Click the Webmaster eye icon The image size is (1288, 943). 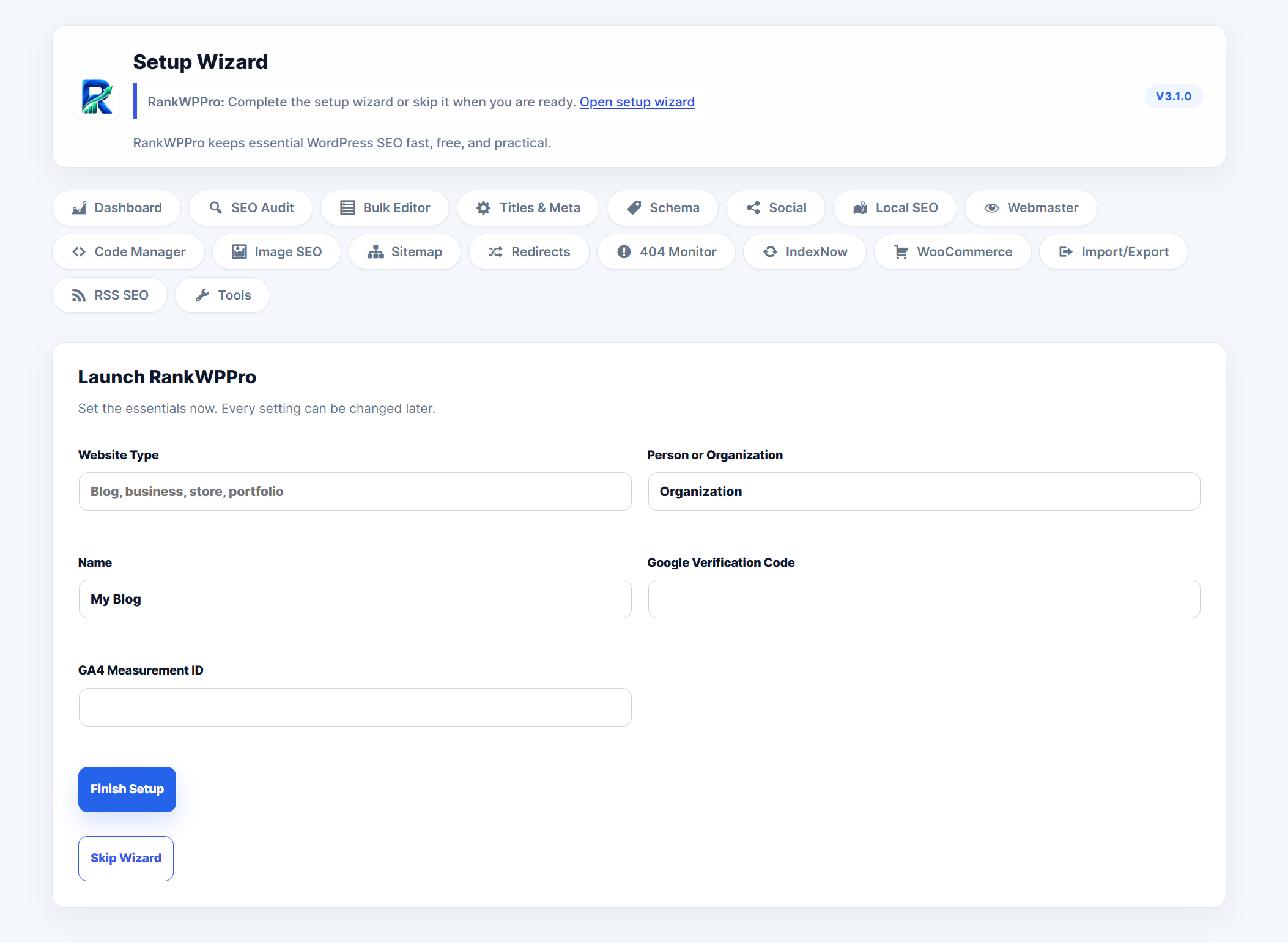click(992, 208)
